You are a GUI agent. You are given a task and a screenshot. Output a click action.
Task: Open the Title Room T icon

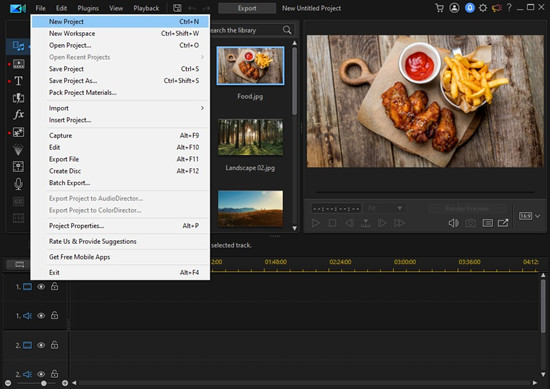pos(18,81)
